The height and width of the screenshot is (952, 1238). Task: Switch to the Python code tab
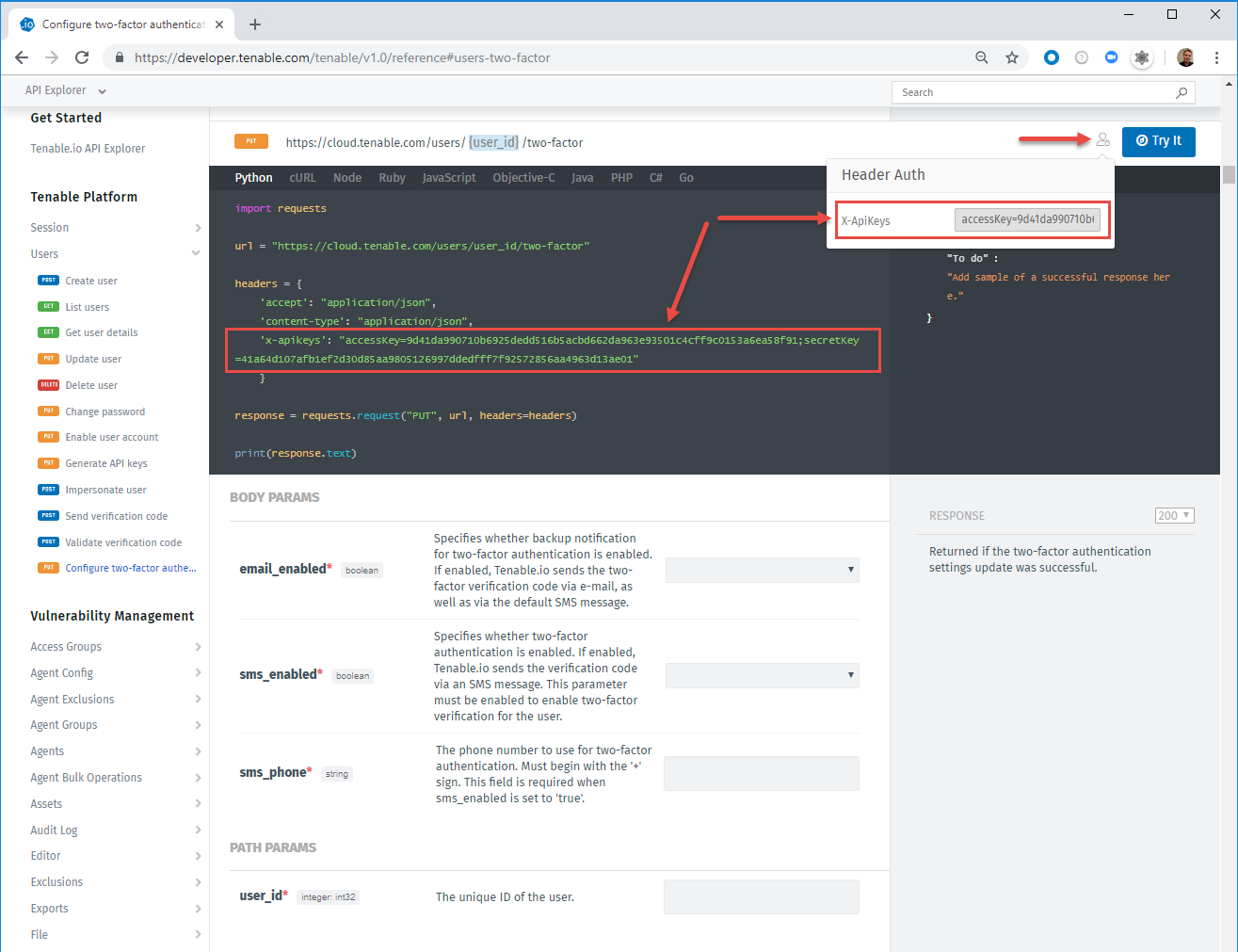[253, 178]
